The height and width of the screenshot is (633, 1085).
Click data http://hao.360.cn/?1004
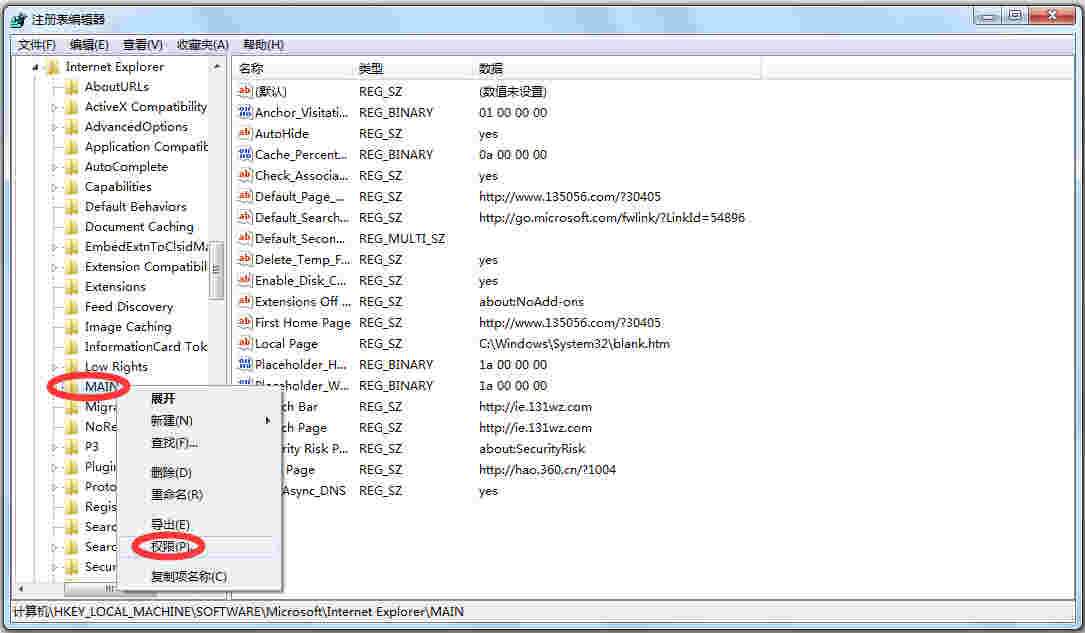pos(547,470)
